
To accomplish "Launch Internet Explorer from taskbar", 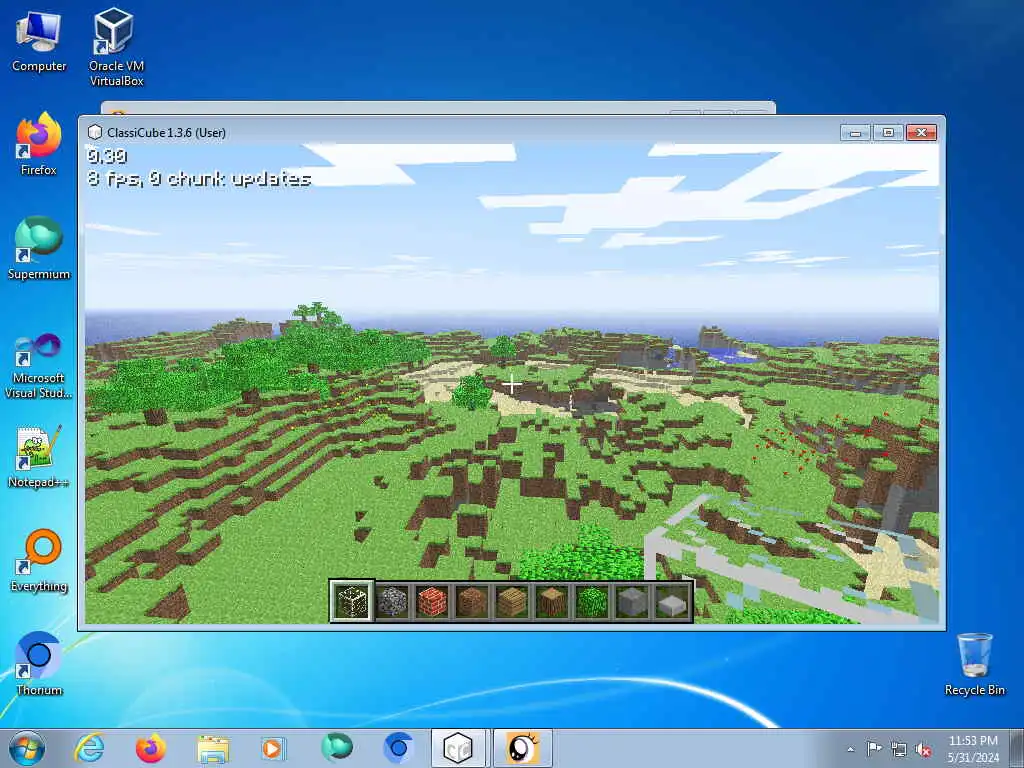I will [89, 748].
